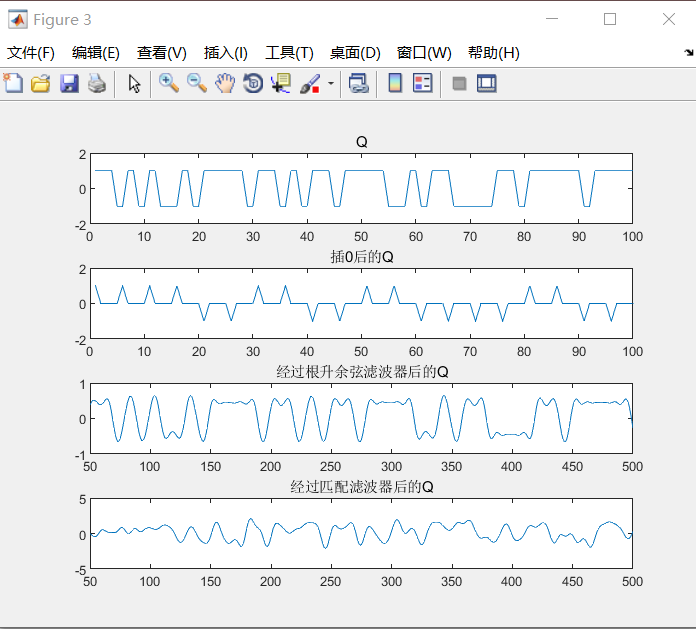Select the Edit Plot arrow tool
696x629 pixels.
coord(134,83)
